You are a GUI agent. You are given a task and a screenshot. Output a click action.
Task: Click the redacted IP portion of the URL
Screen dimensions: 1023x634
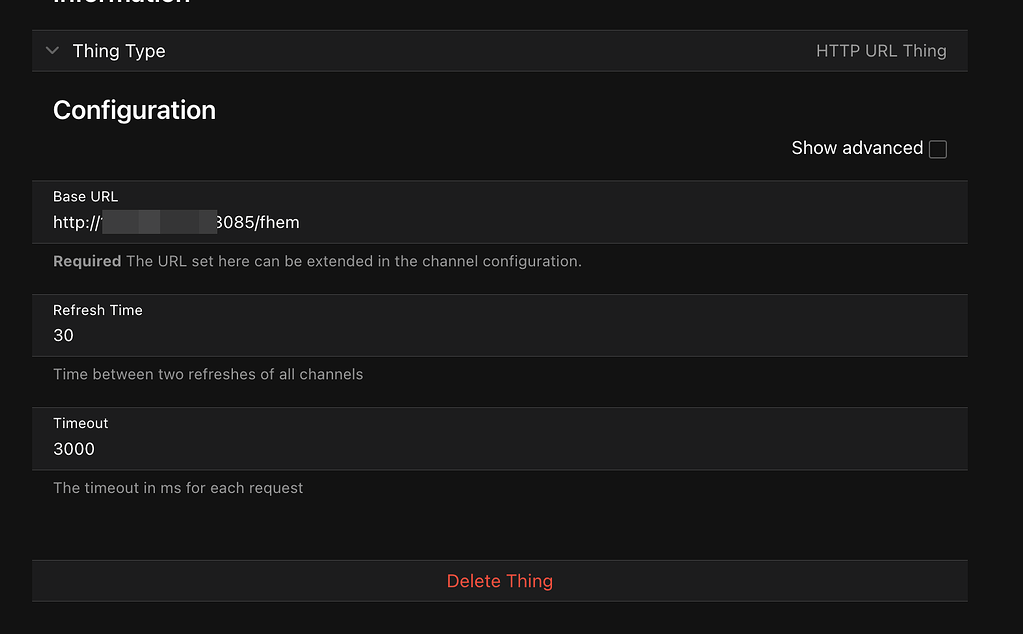158,222
